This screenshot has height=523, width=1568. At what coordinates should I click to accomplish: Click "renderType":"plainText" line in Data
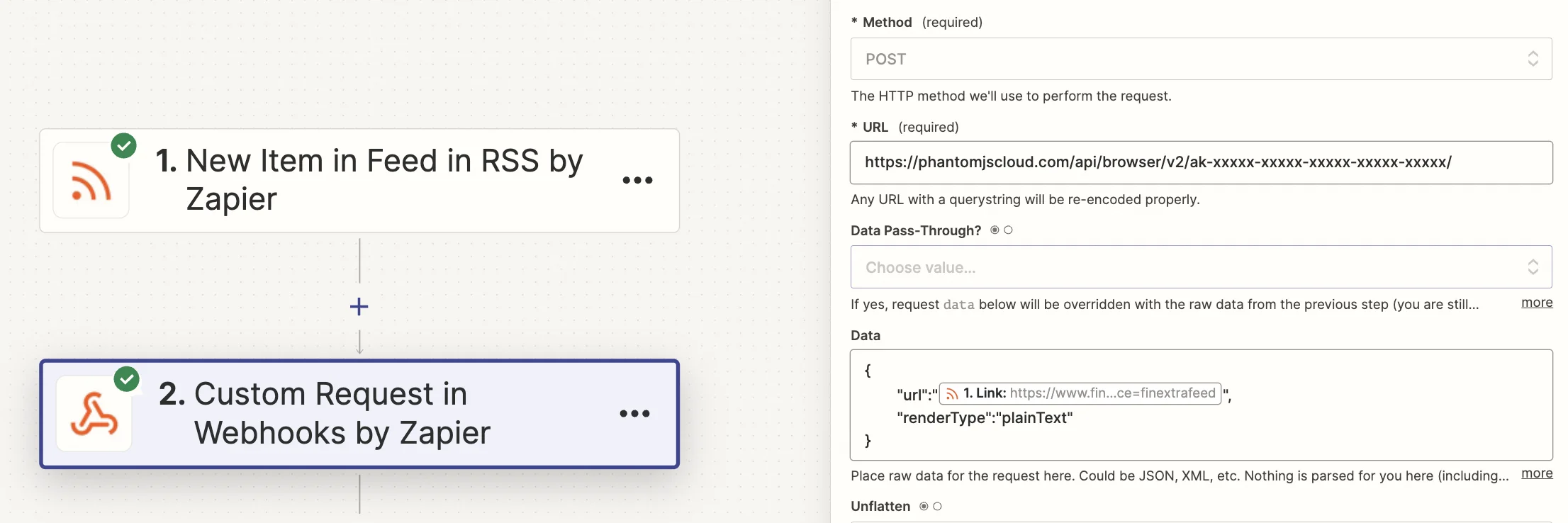pos(985,418)
